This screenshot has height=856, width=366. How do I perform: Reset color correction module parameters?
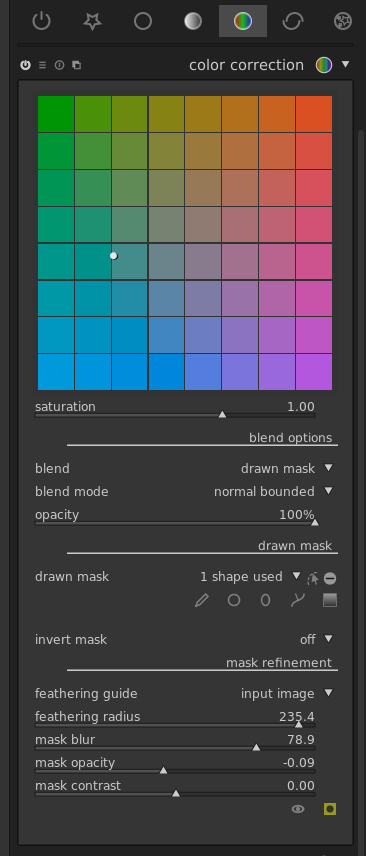click(59, 66)
